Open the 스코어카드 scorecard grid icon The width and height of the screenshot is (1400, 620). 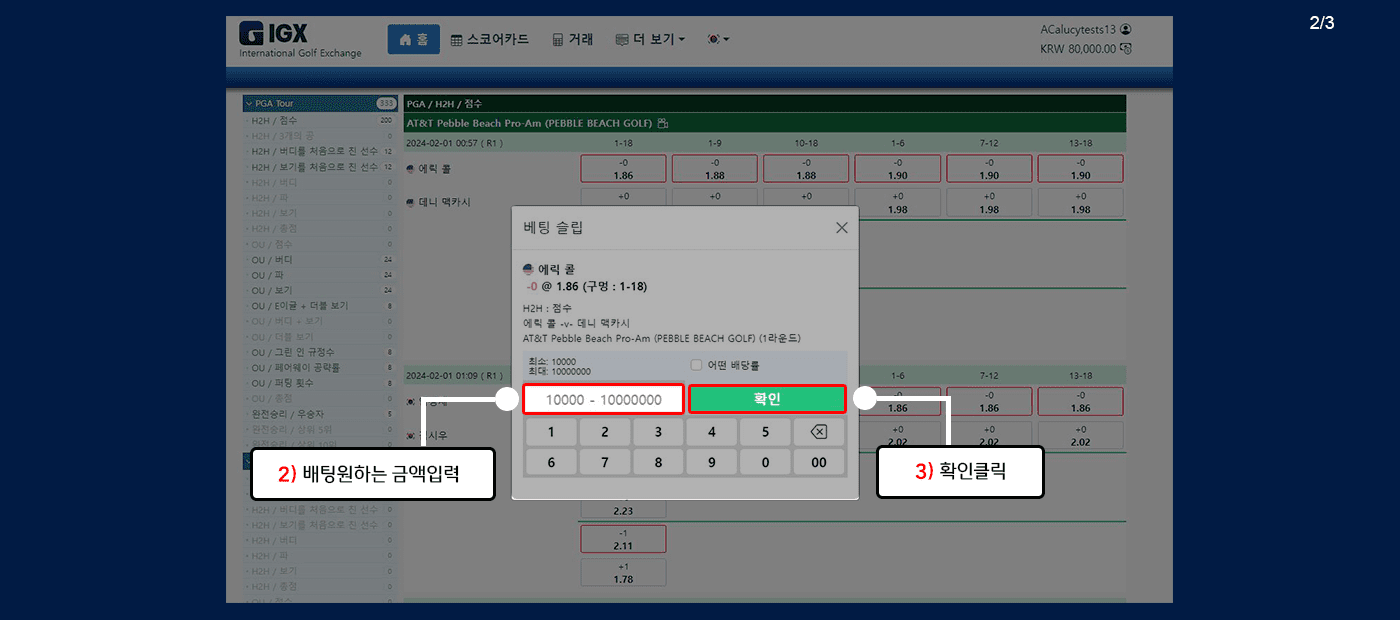point(457,40)
